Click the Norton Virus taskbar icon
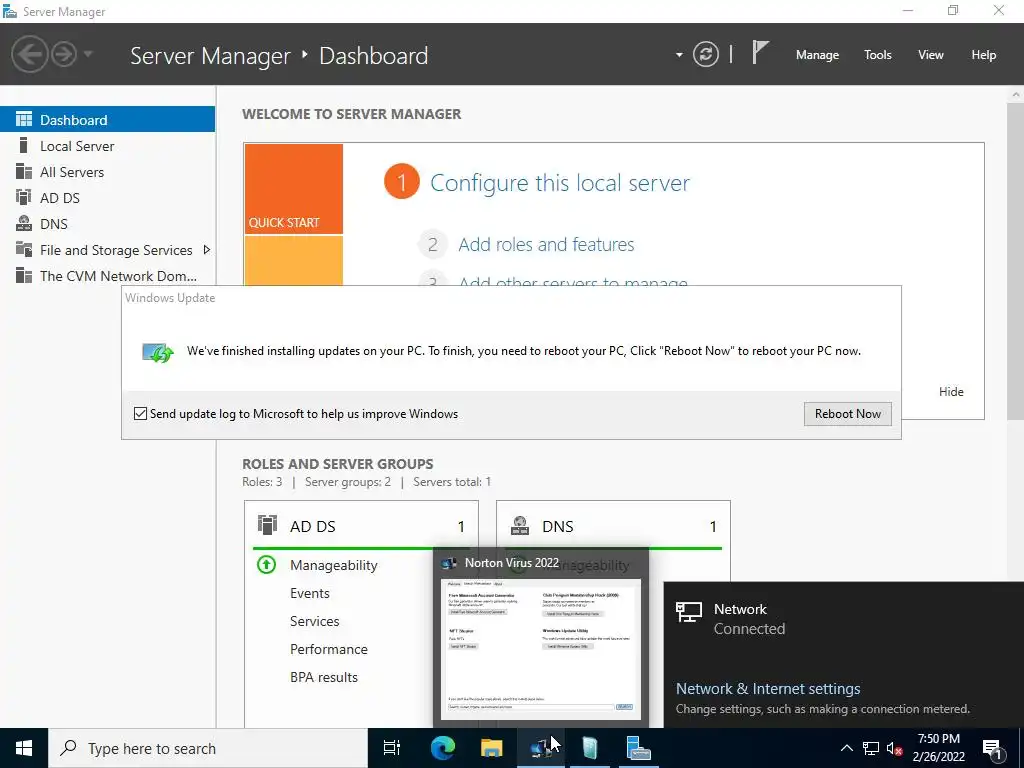The width and height of the screenshot is (1024, 768). click(x=541, y=748)
